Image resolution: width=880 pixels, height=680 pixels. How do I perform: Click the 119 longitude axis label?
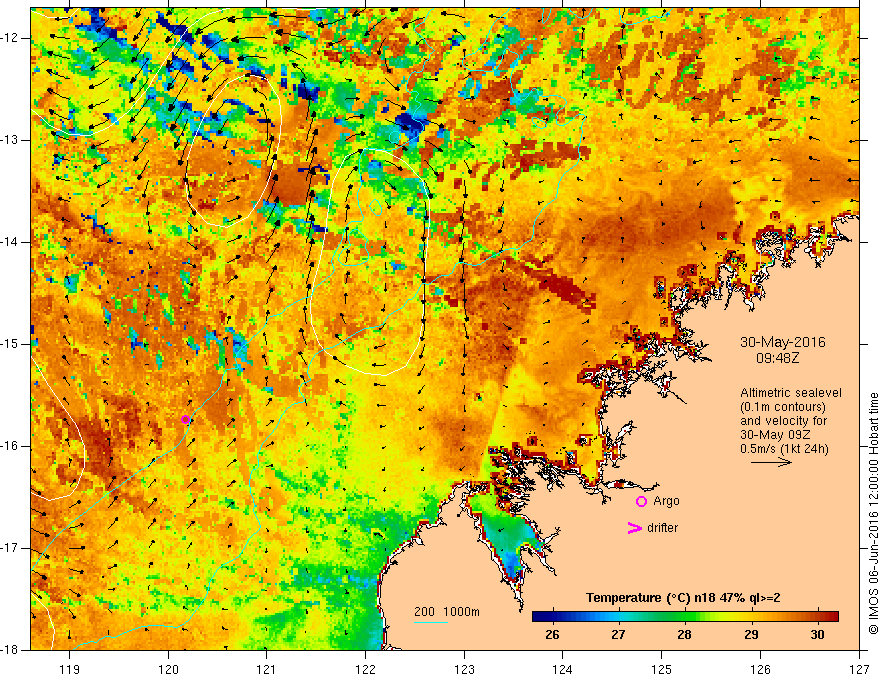point(70,669)
